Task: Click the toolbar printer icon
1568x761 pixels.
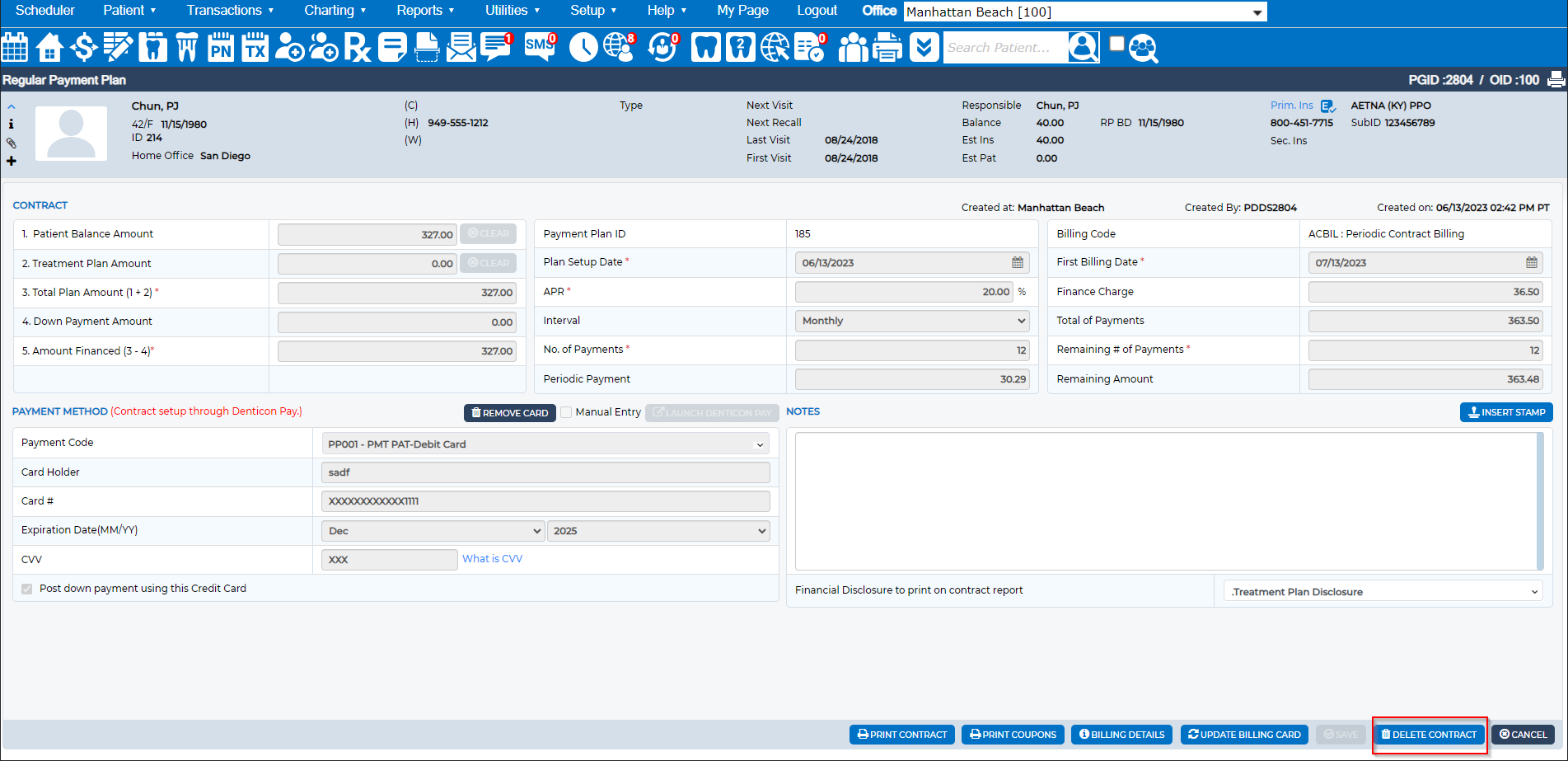Action: (887, 47)
